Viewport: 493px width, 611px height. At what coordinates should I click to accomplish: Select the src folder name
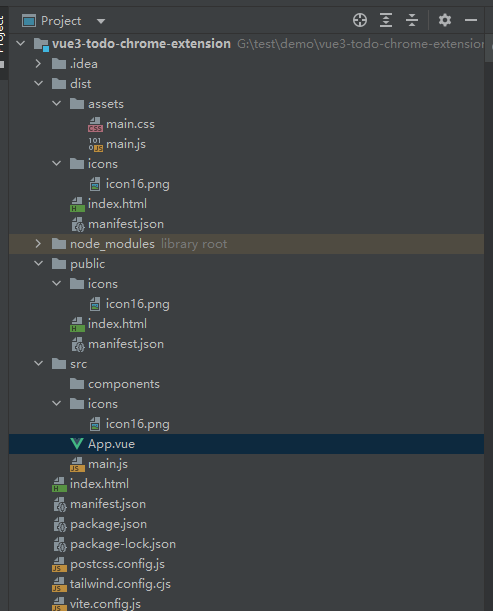[78, 364]
